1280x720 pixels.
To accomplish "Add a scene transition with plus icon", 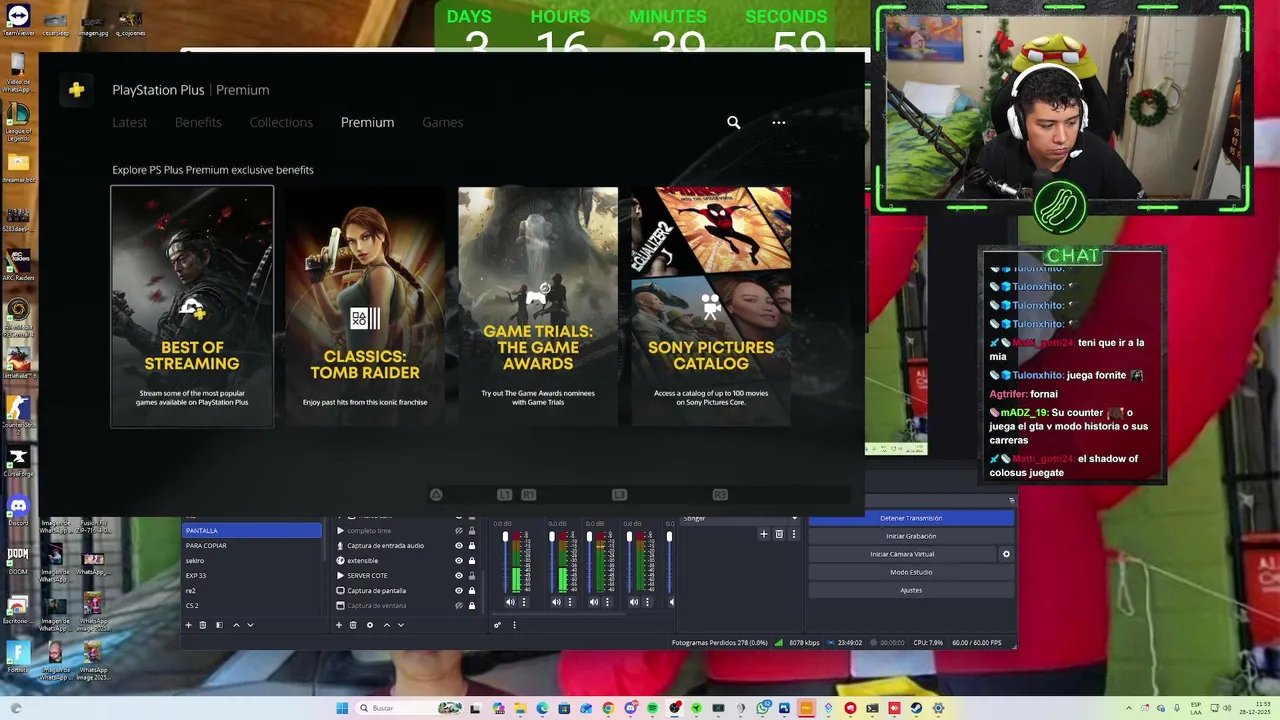I will (764, 534).
